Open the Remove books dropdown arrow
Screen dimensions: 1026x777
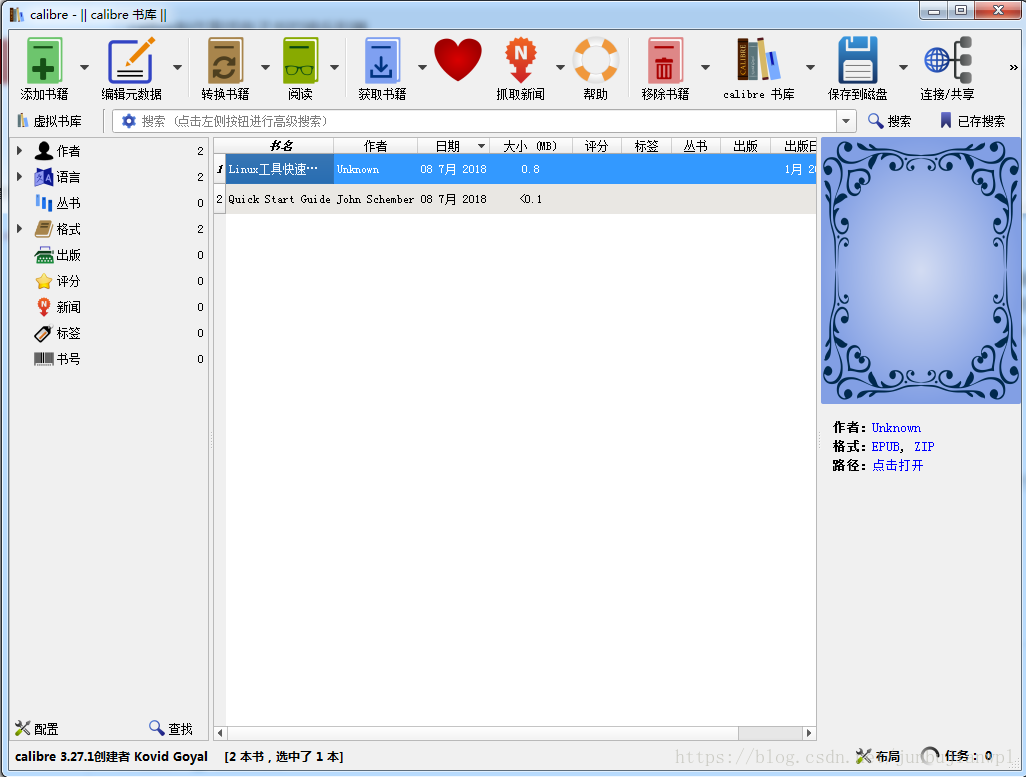click(x=705, y=67)
